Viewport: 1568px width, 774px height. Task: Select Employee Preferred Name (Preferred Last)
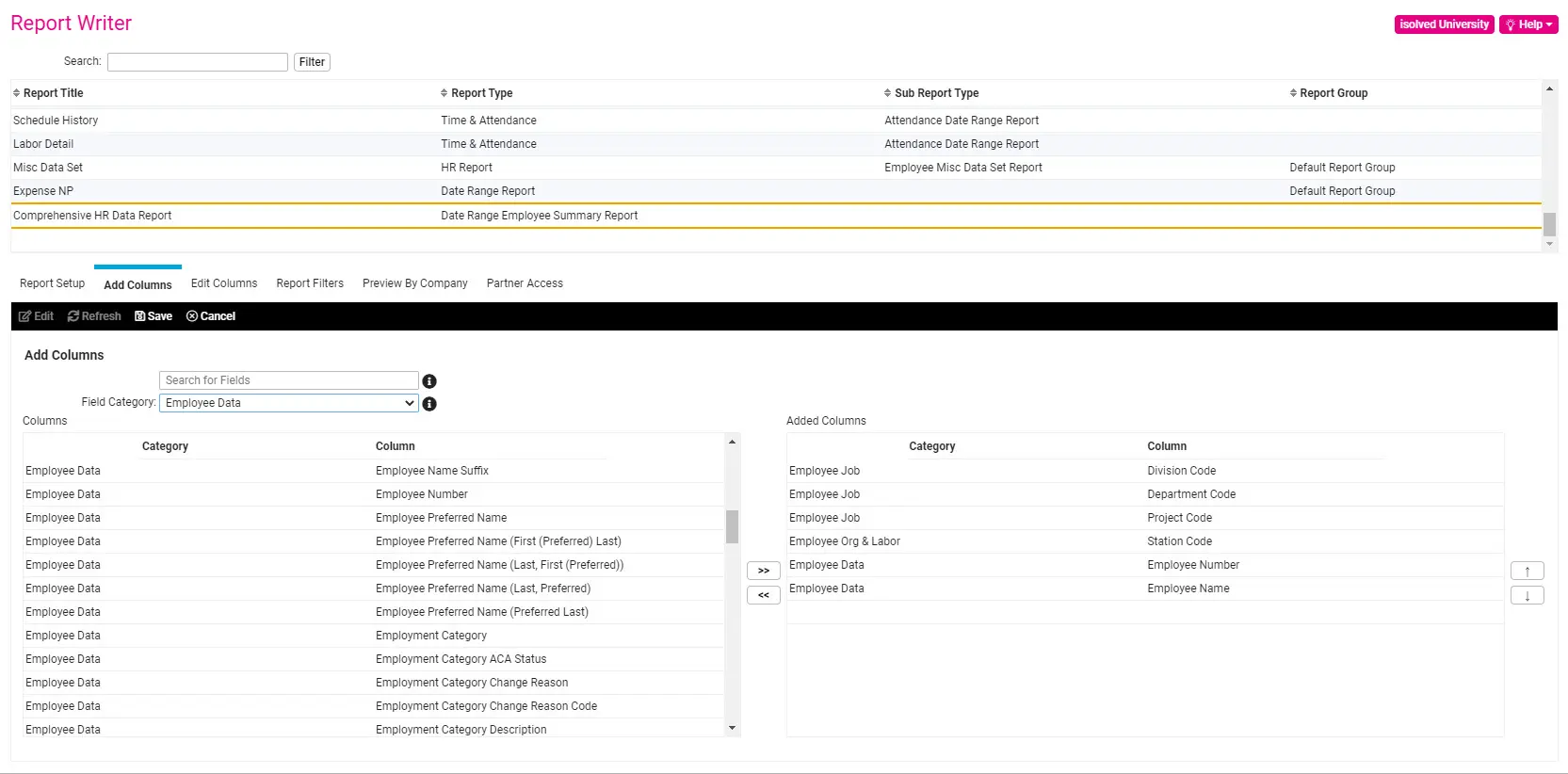374,612
